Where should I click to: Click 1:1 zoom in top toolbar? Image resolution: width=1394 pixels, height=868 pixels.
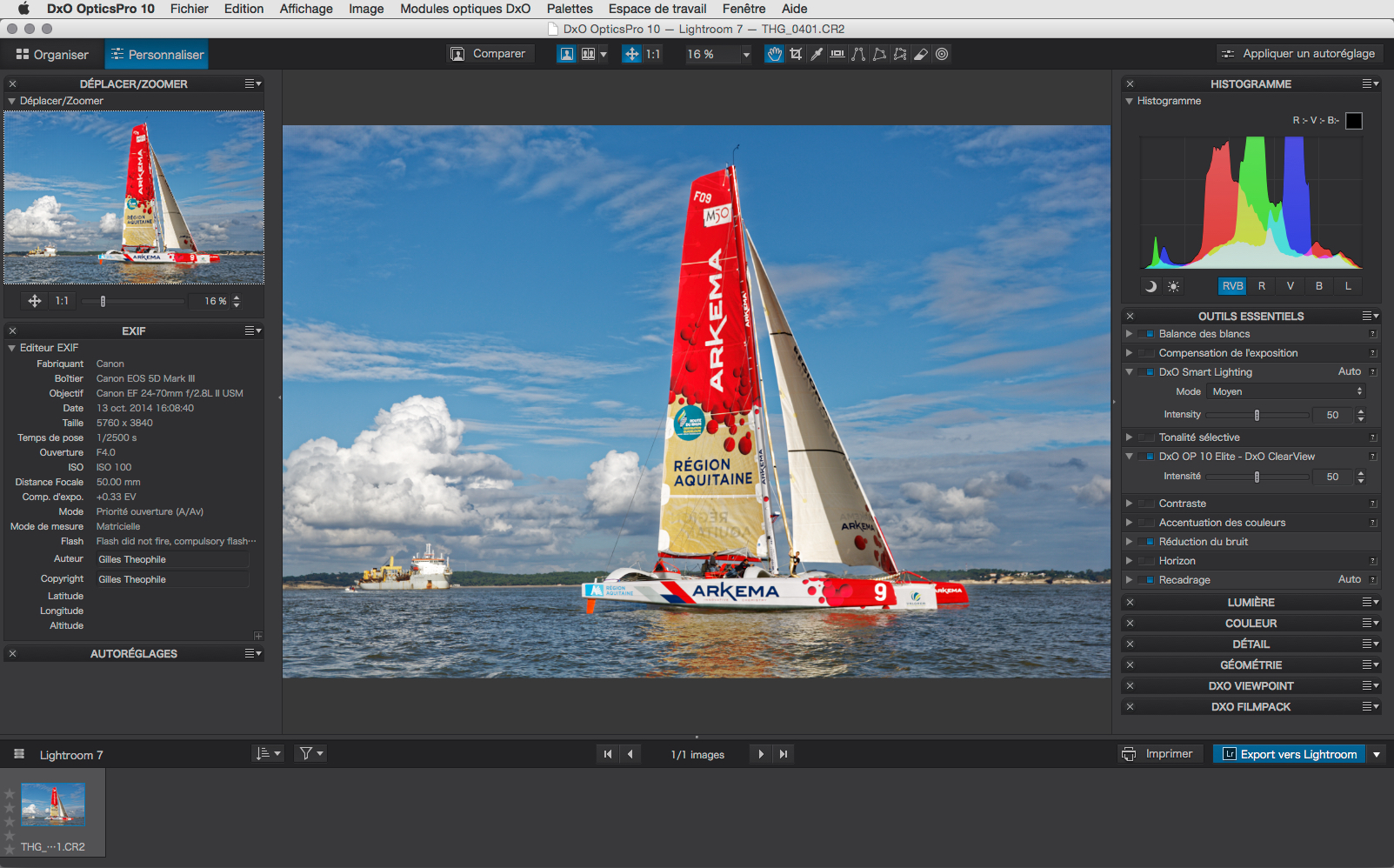point(653,54)
